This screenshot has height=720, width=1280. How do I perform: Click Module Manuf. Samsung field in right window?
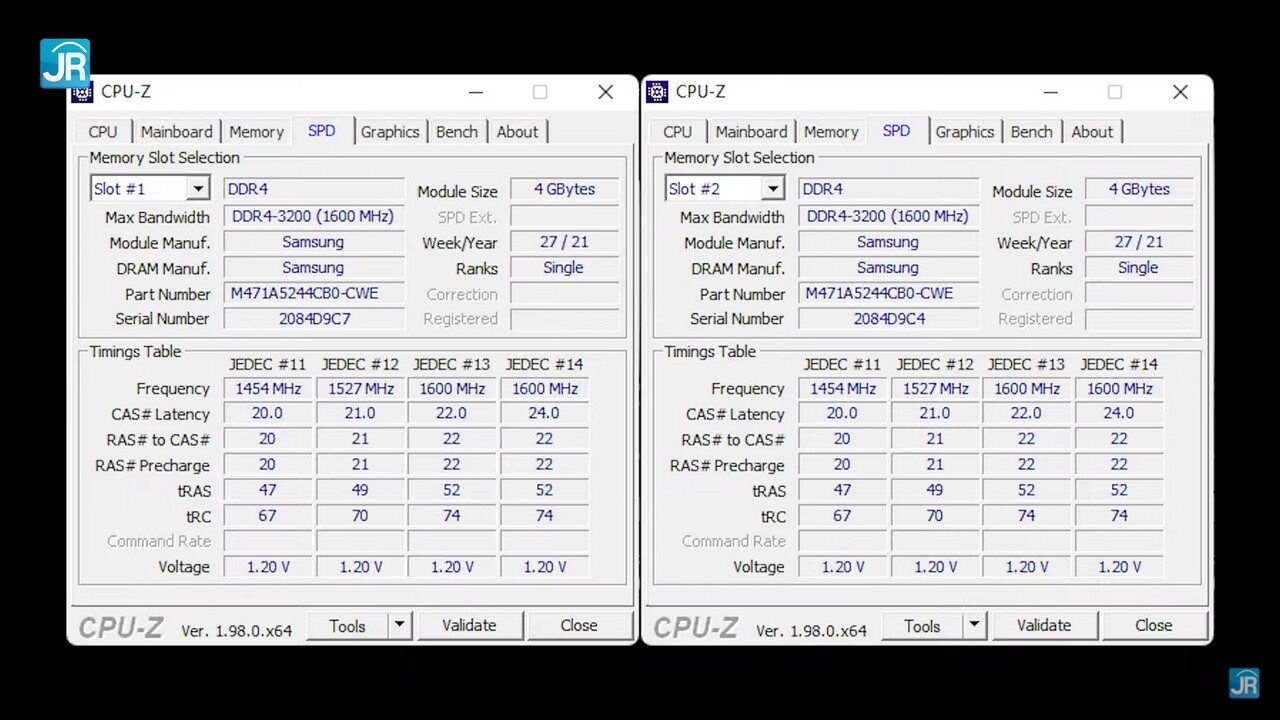coord(889,242)
